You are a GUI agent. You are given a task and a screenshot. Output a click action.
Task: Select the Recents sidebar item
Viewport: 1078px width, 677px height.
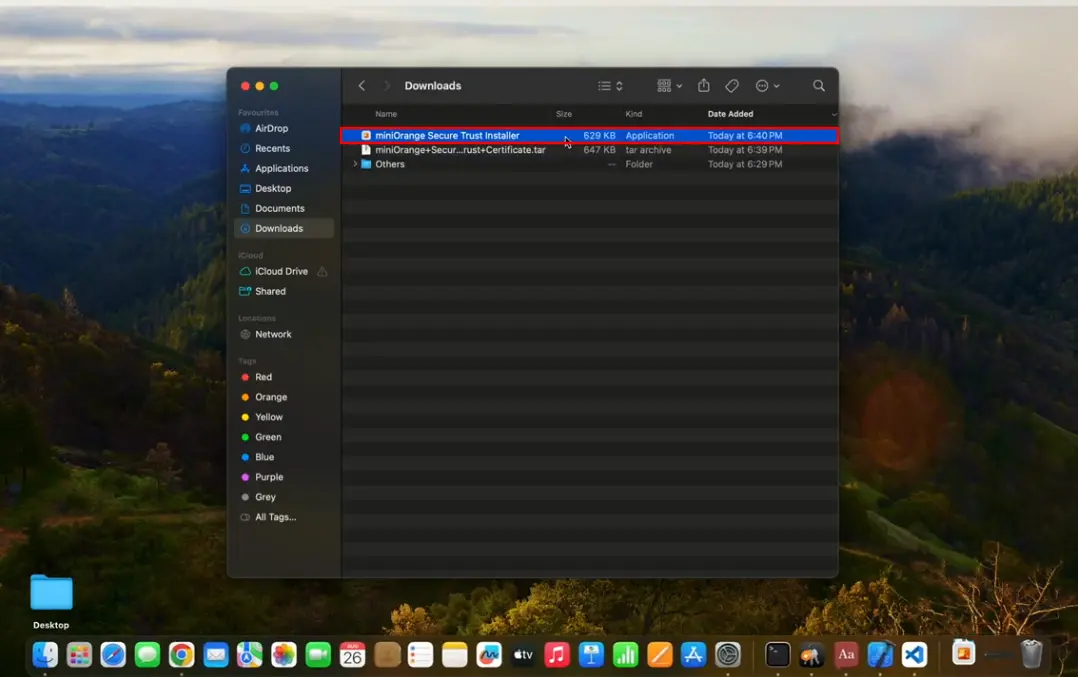click(270, 148)
